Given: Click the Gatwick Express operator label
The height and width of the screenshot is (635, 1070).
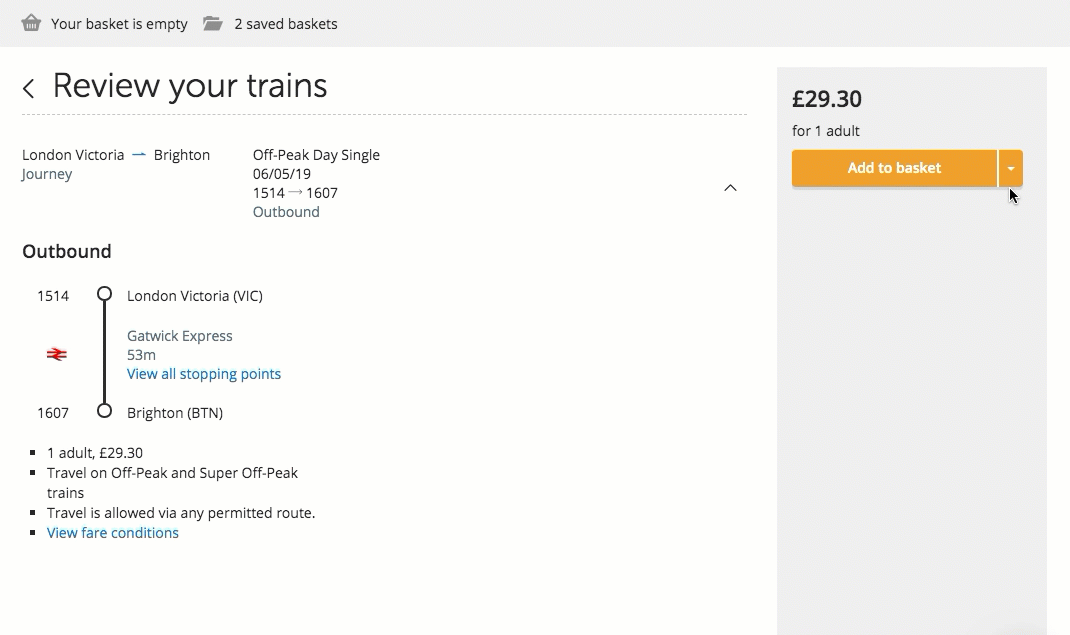Looking at the screenshot, I should [179, 336].
